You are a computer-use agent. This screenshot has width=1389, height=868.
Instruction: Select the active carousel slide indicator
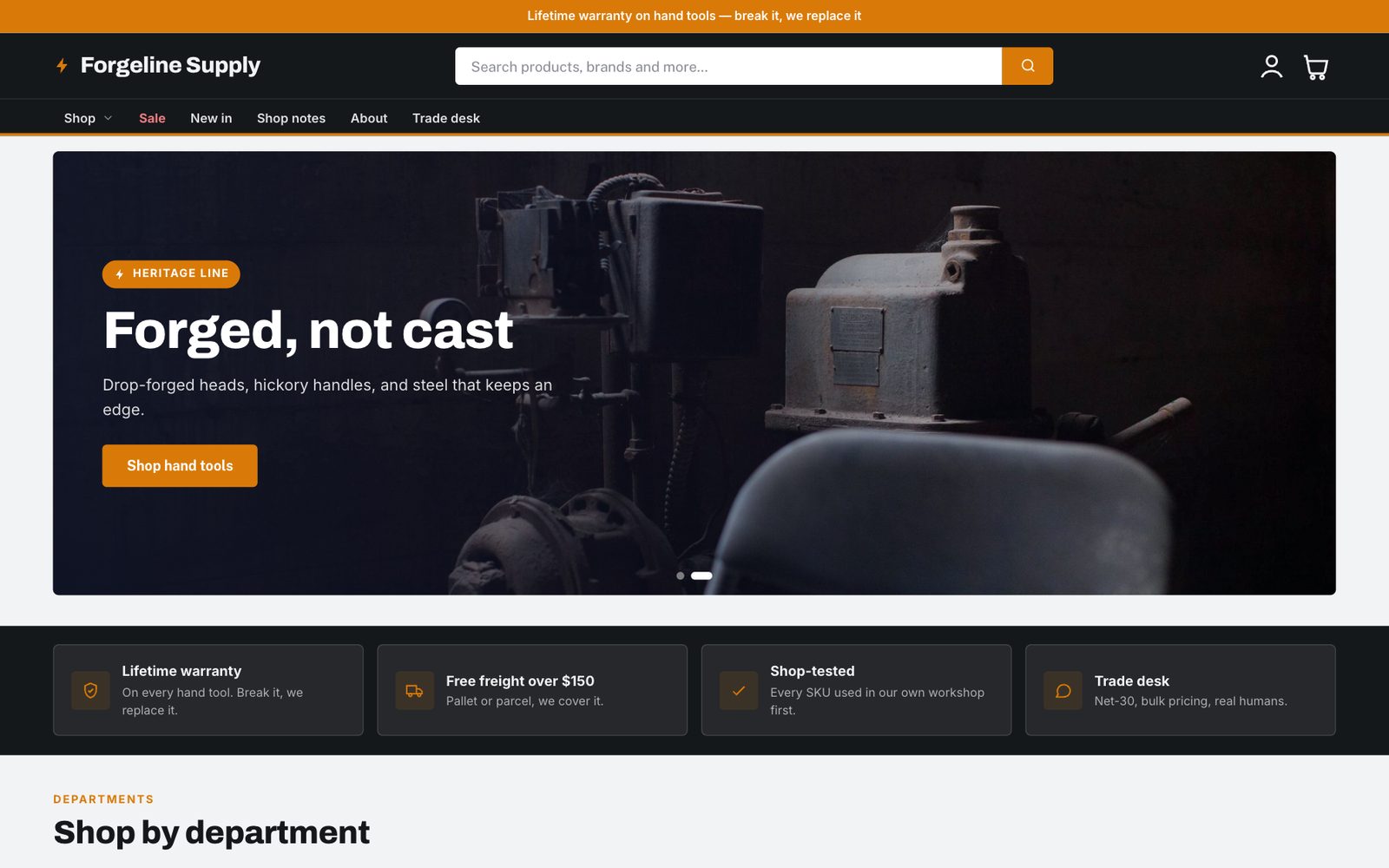click(x=701, y=575)
